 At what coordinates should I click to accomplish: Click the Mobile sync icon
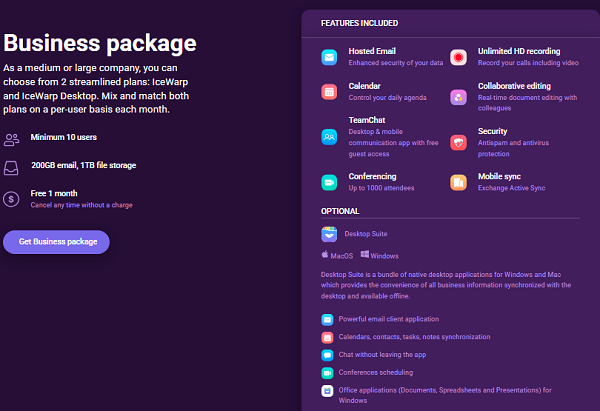click(458, 182)
